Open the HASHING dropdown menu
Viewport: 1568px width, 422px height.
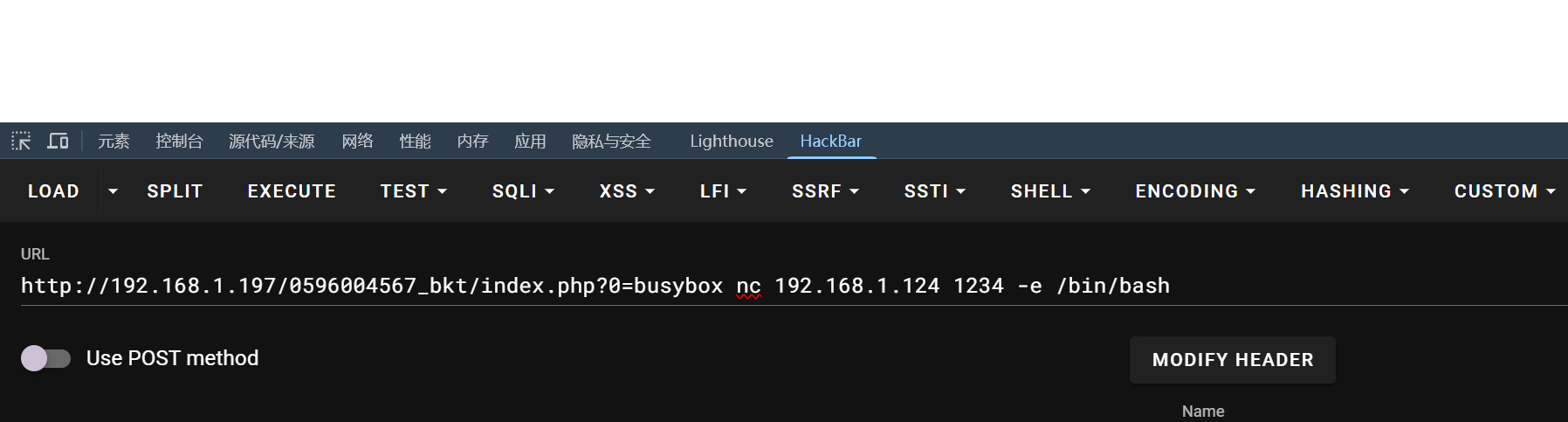tap(1355, 191)
